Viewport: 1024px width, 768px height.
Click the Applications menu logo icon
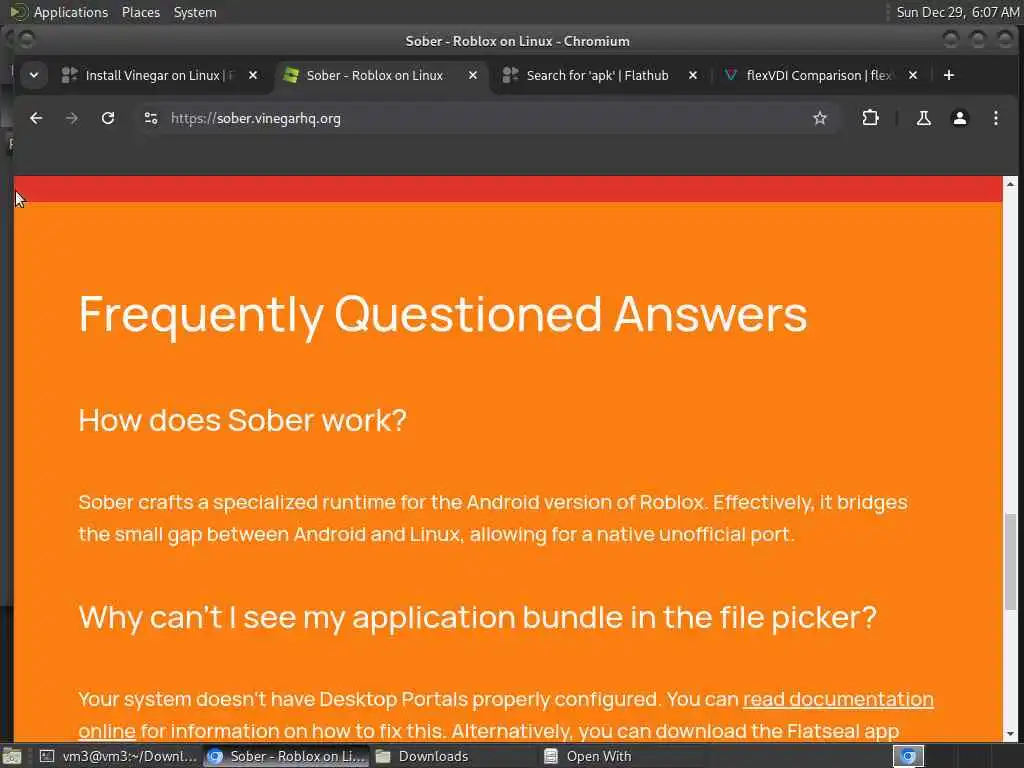(18, 12)
